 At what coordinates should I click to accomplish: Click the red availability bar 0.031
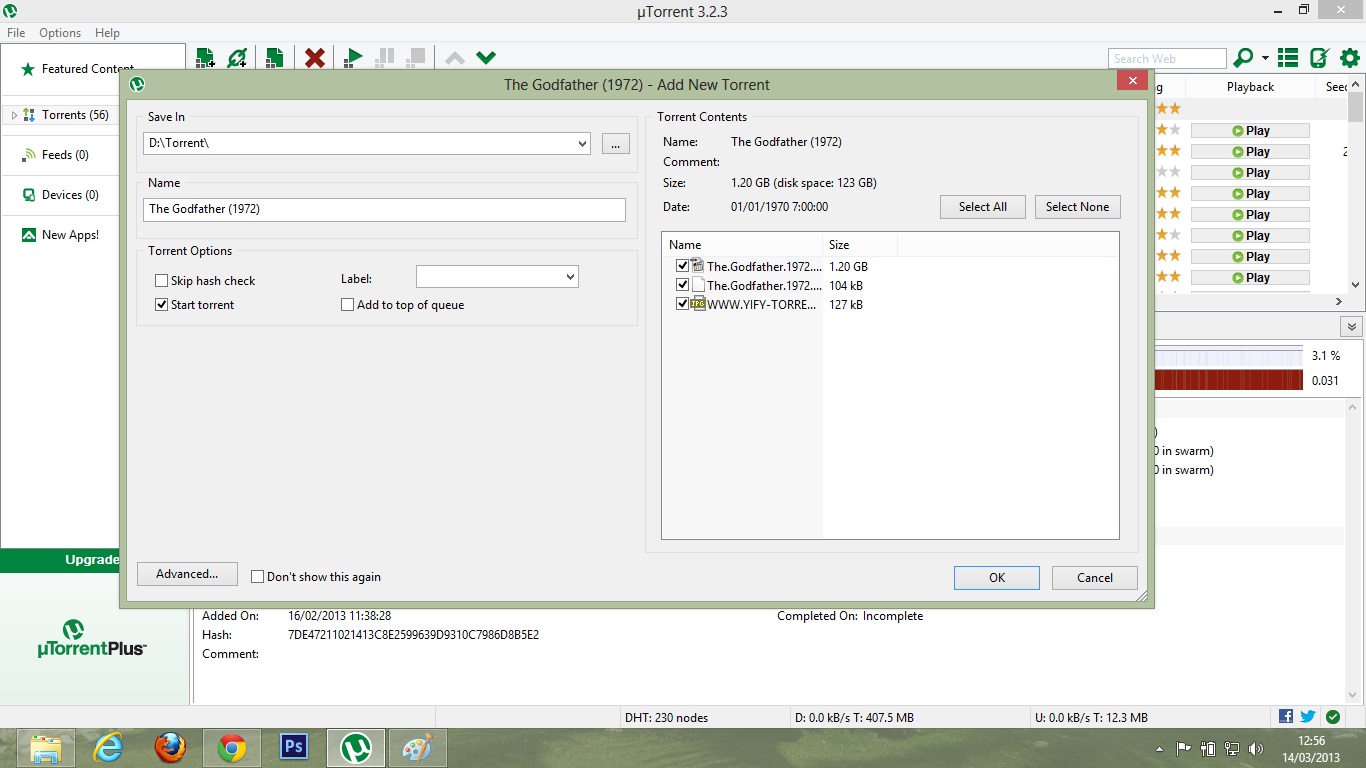1229,380
